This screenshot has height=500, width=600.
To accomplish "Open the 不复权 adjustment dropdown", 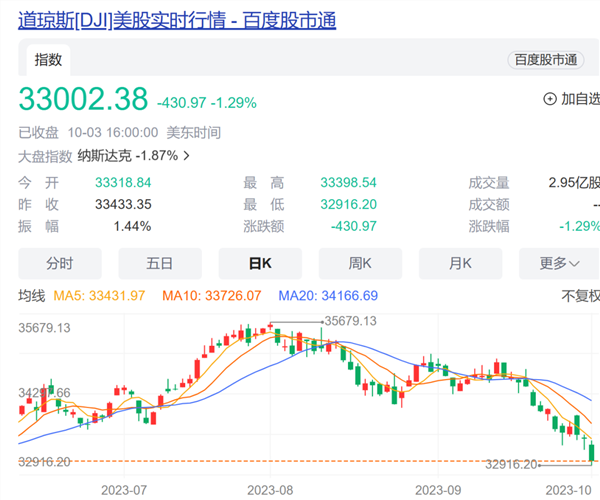I will tap(580, 296).
